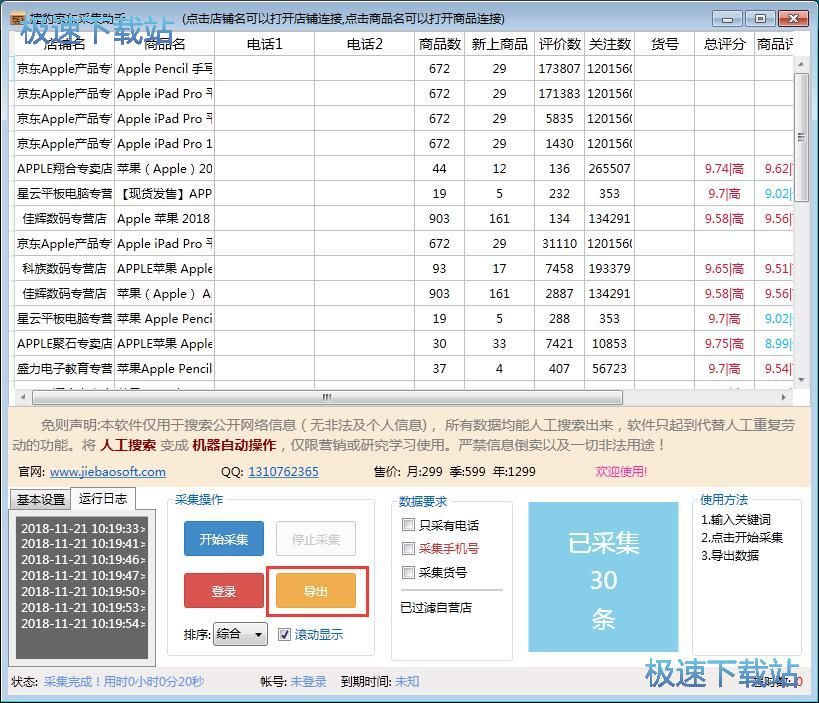The height and width of the screenshot is (703, 819).
Task: Select log entry 2018-11-21 10:19:33
Action: pos(83,528)
